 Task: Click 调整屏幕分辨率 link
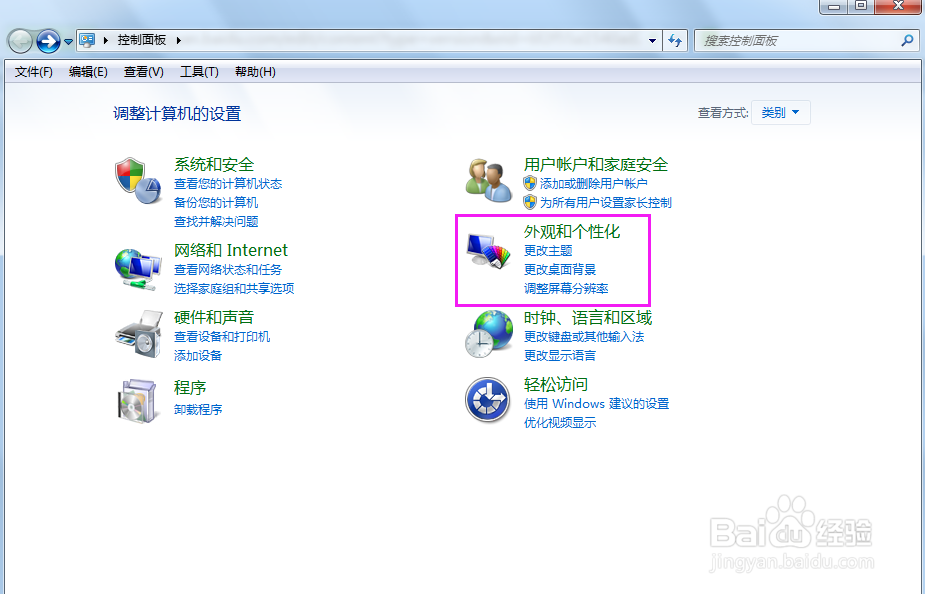coord(566,288)
